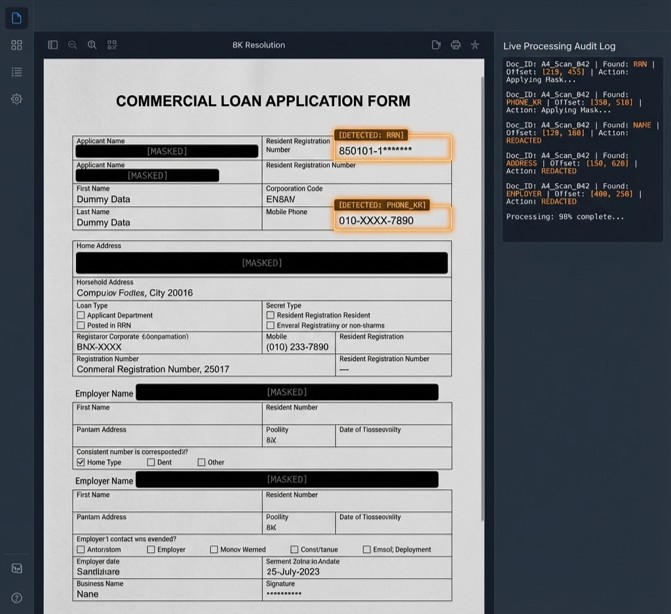Star this document as favorite

tap(475, 45)
